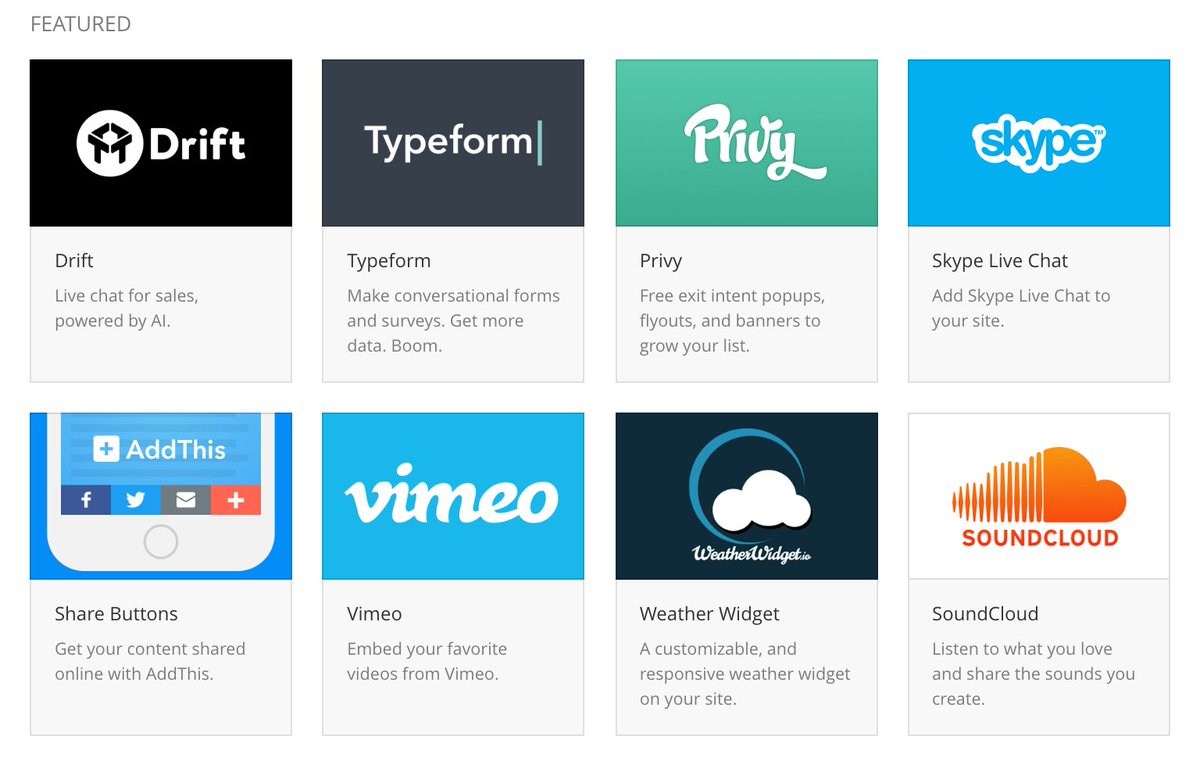Select the WeatherWidget.io cloud logo
The image size is (1200, 761).
click(746, 496)
